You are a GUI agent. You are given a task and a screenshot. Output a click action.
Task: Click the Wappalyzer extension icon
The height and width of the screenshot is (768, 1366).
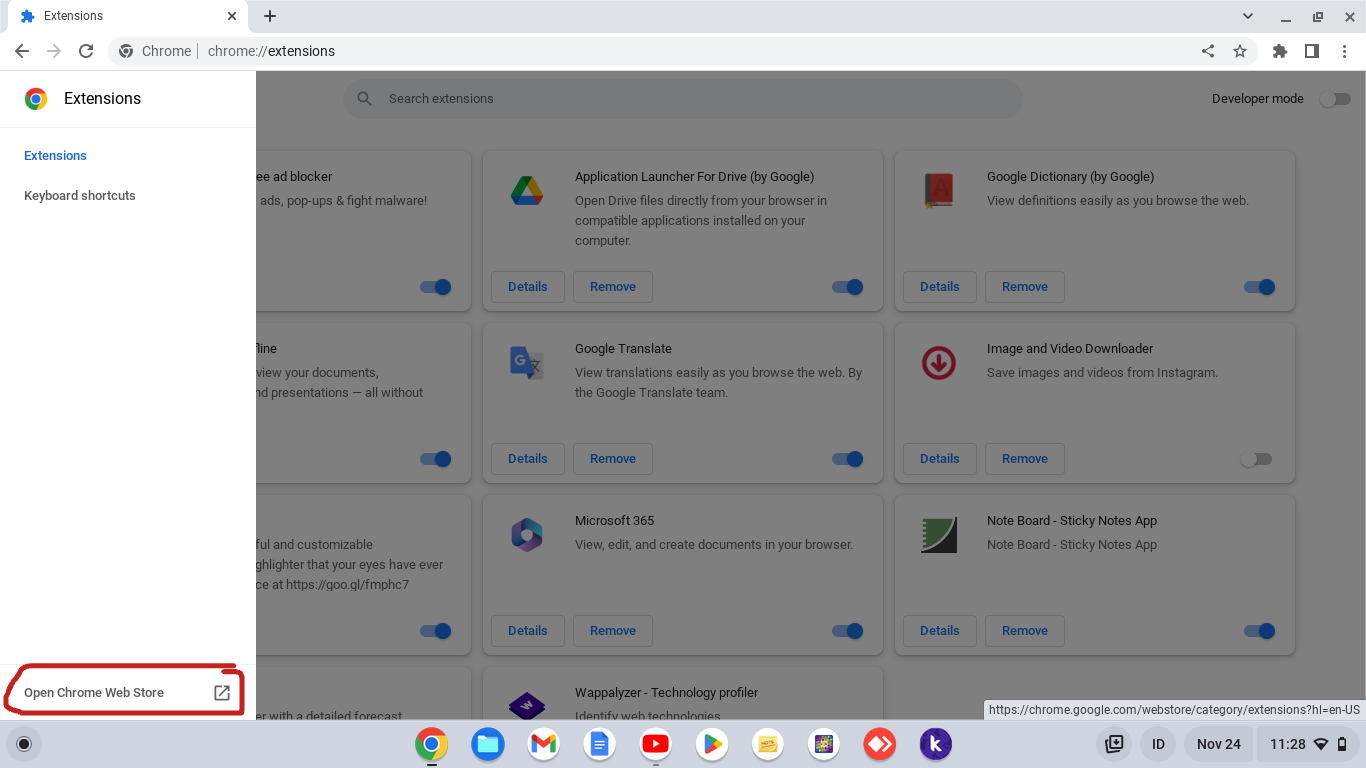pos(527,706)
